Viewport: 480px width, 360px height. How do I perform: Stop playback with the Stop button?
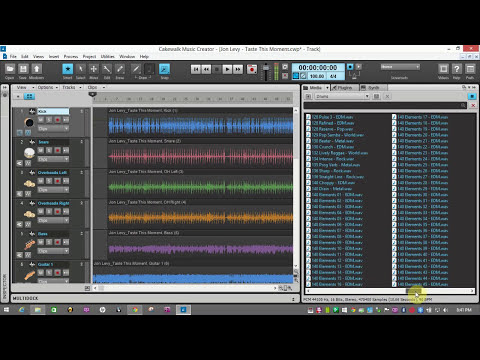(217, 69)
